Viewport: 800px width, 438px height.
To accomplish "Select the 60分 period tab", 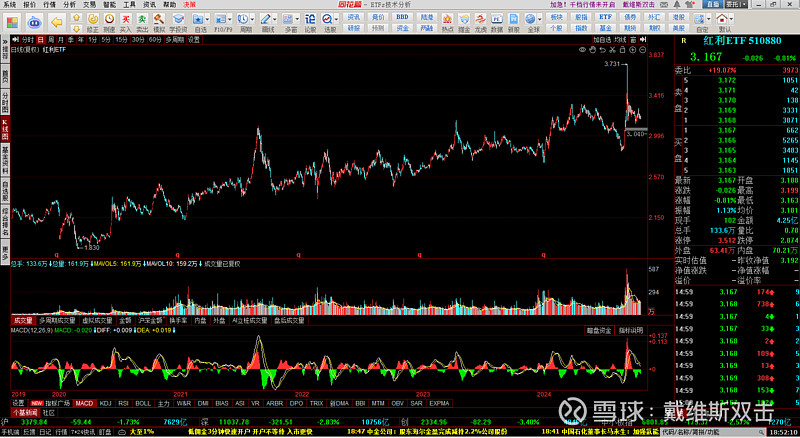I will coord(155,39).
